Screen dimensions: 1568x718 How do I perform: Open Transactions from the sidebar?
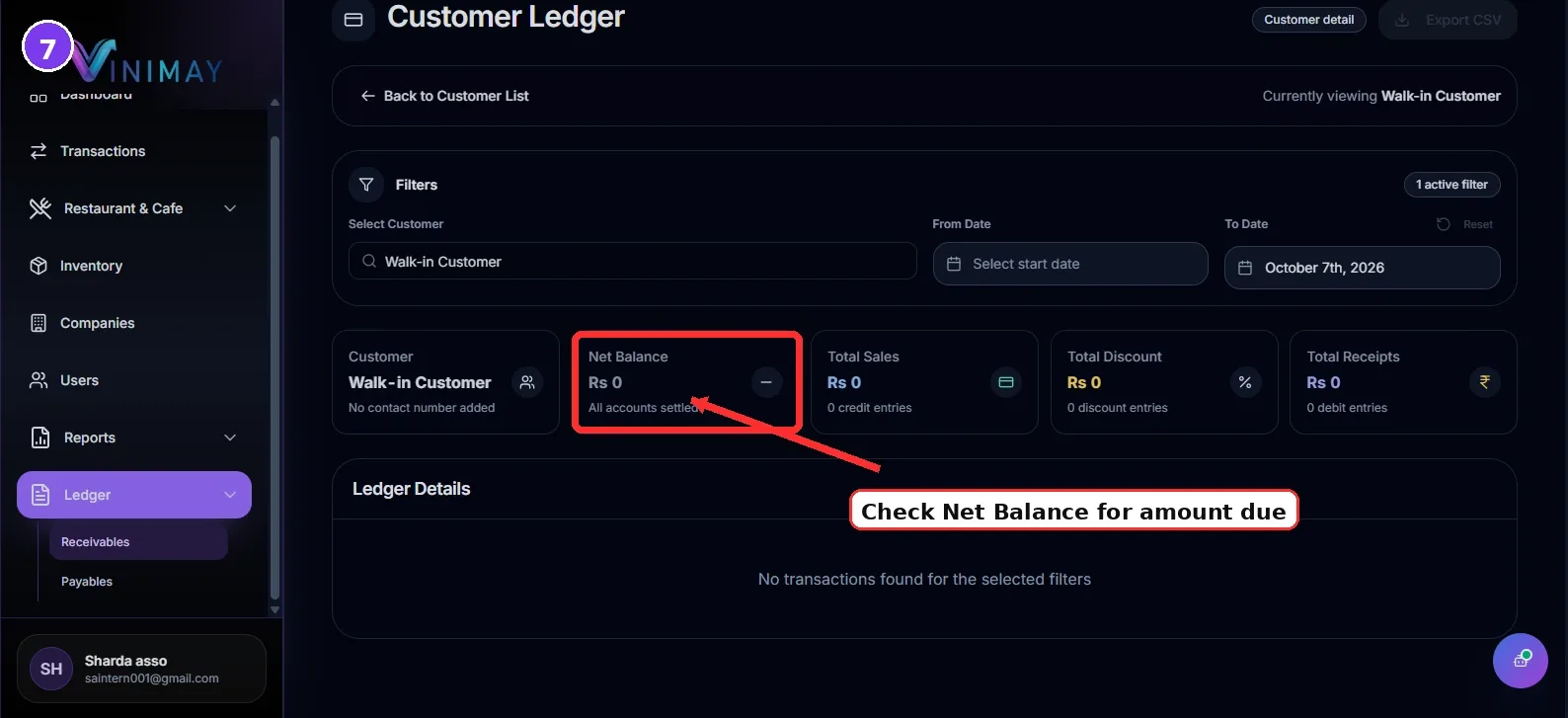[134, 151]
